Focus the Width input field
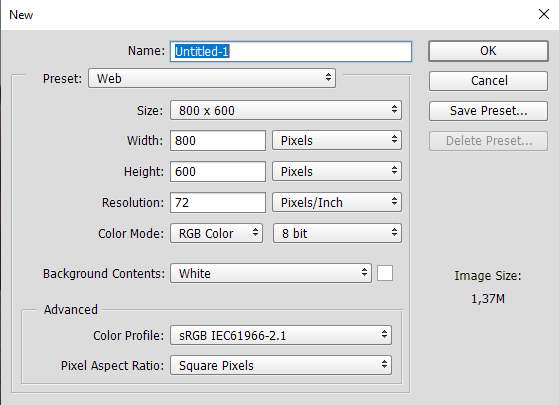The image size is (559, 405). click(218, 140)
